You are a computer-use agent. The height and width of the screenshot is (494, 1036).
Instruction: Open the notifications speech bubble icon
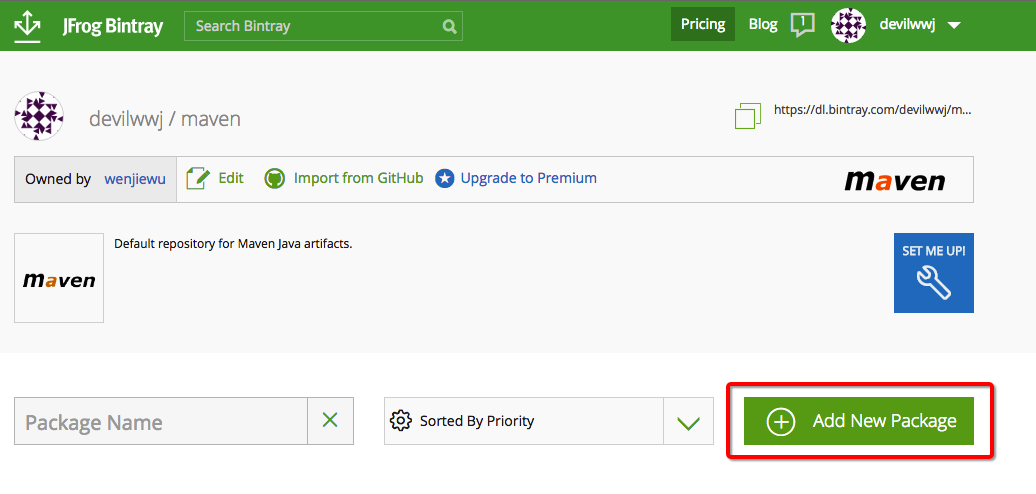tap(802, 25)
